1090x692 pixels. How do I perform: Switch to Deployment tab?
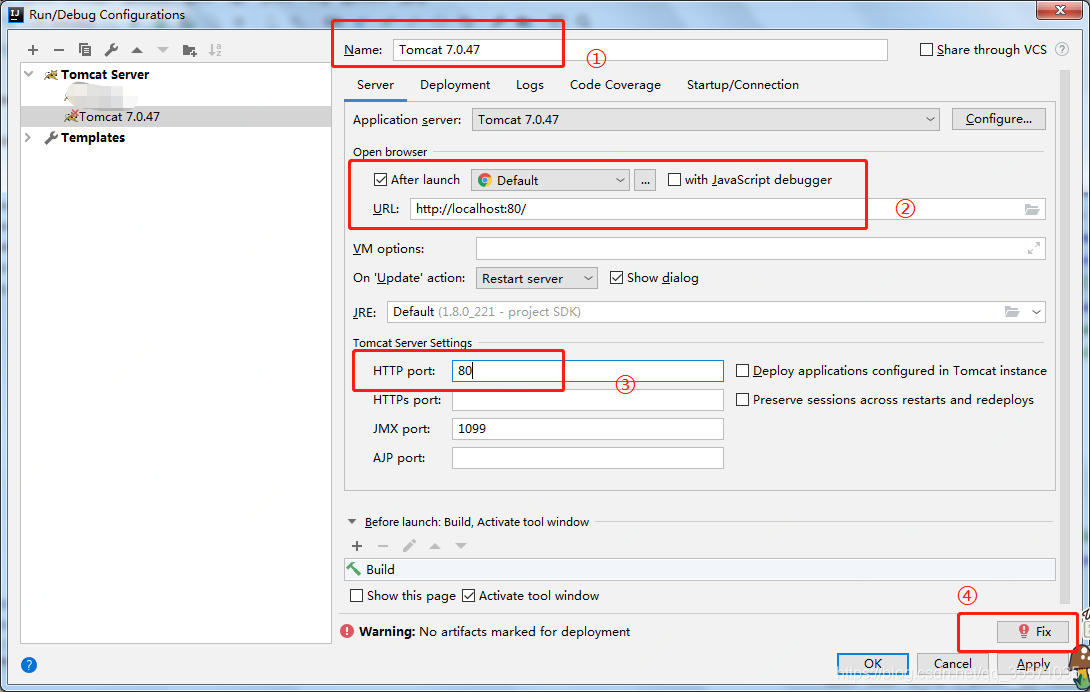pyautogui.click(x=455, y=85)
